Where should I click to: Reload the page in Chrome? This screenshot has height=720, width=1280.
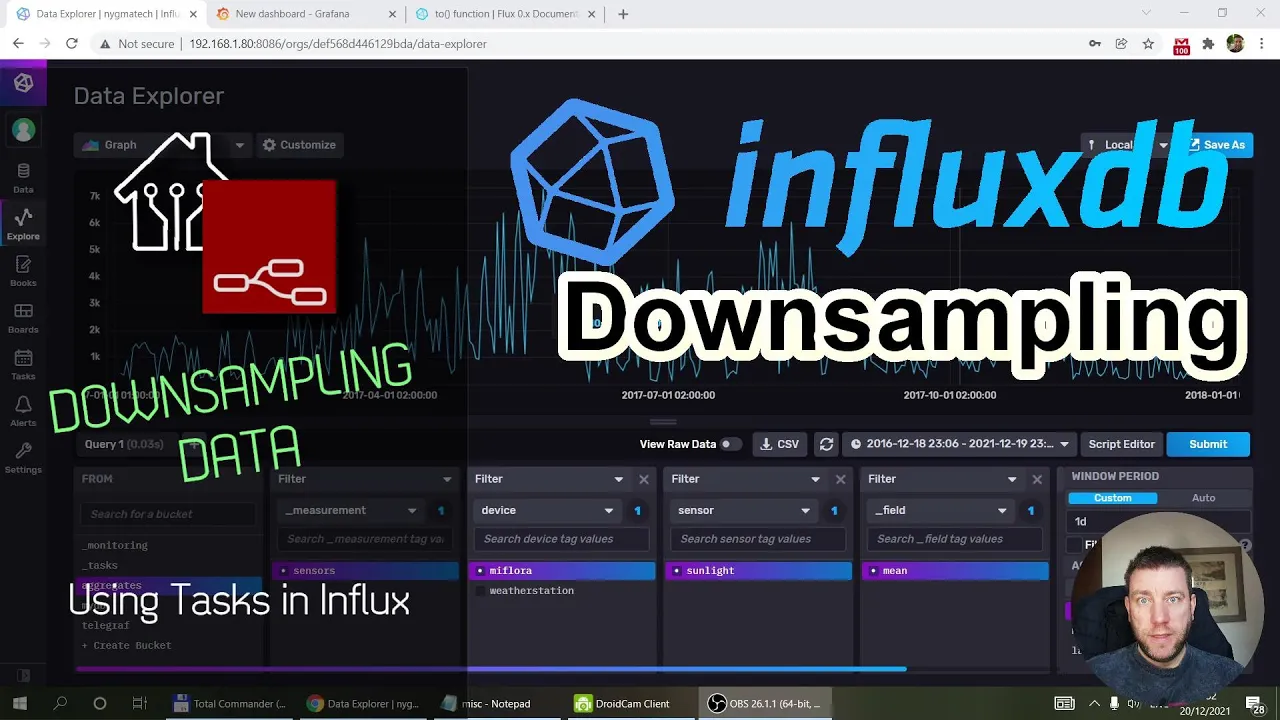[72, 44]
